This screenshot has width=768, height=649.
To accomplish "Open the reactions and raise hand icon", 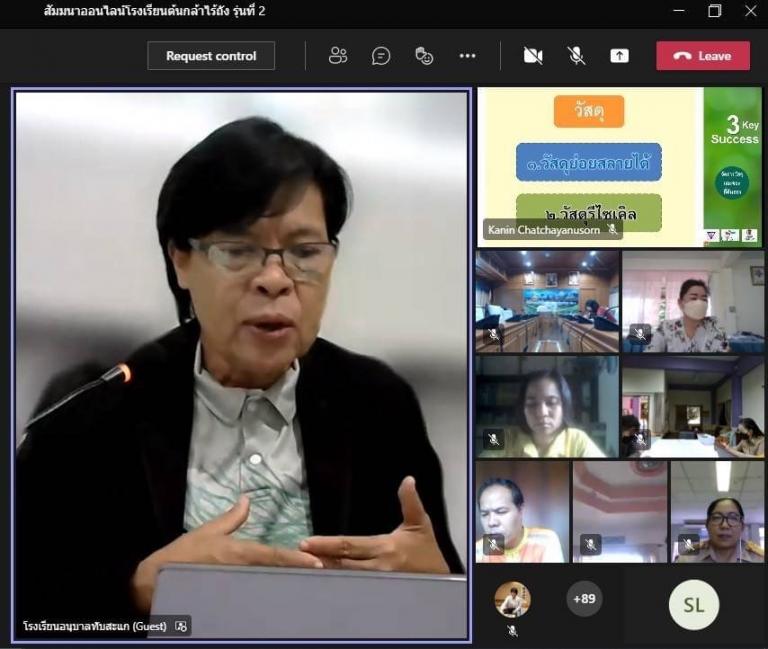I will pos(424,56).
